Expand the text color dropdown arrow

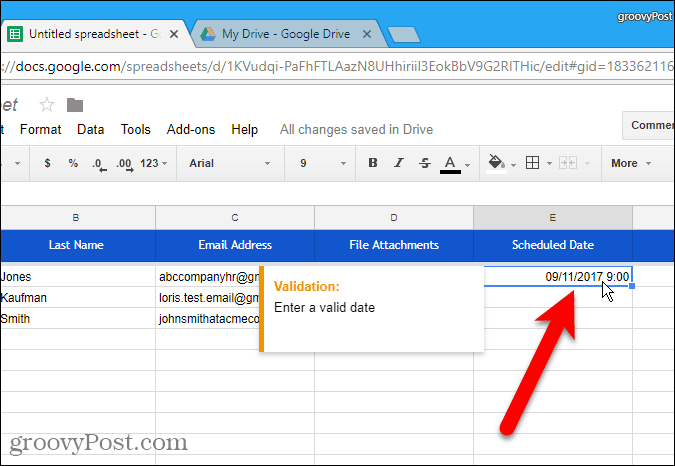point(468,165)
